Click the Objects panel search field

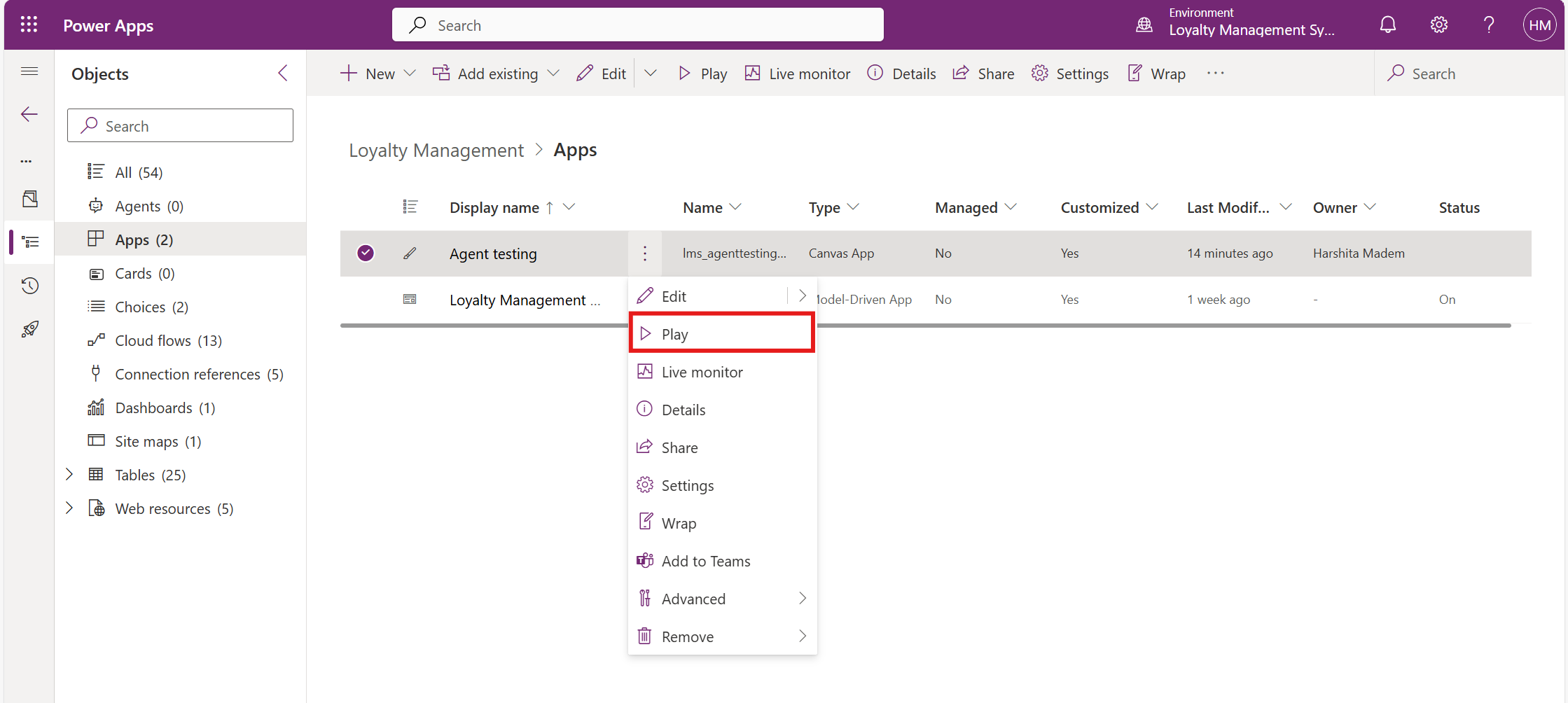click(181, 126)
